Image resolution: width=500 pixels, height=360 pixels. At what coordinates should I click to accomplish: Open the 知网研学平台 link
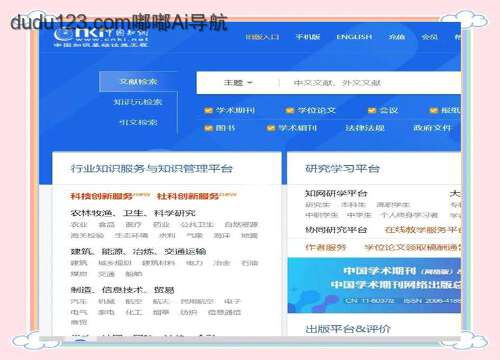pyautogui.click(x=336, y=193)
